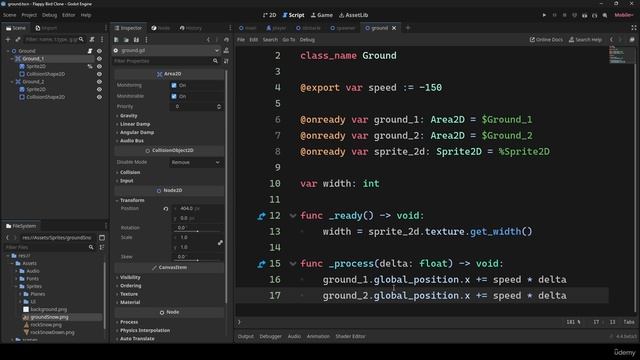Toggle visibility of CollisionShape2D under Ground_1
This screenshot has width=640, height=360.
click(x=99, y=74)
